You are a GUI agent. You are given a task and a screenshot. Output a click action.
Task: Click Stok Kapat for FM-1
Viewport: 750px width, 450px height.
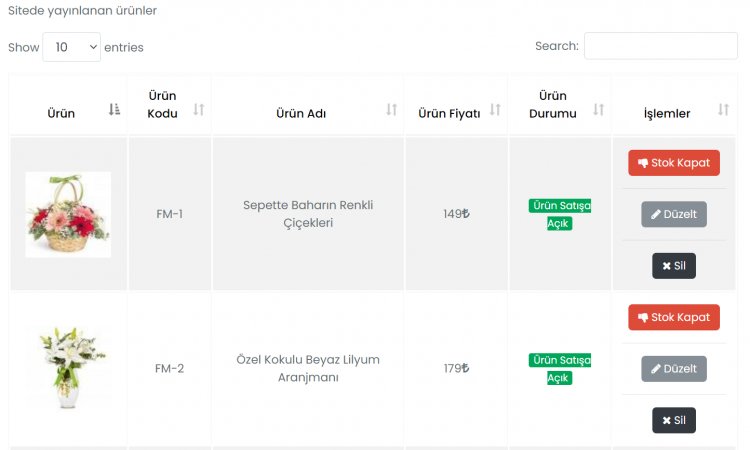[x=673, y=163]
